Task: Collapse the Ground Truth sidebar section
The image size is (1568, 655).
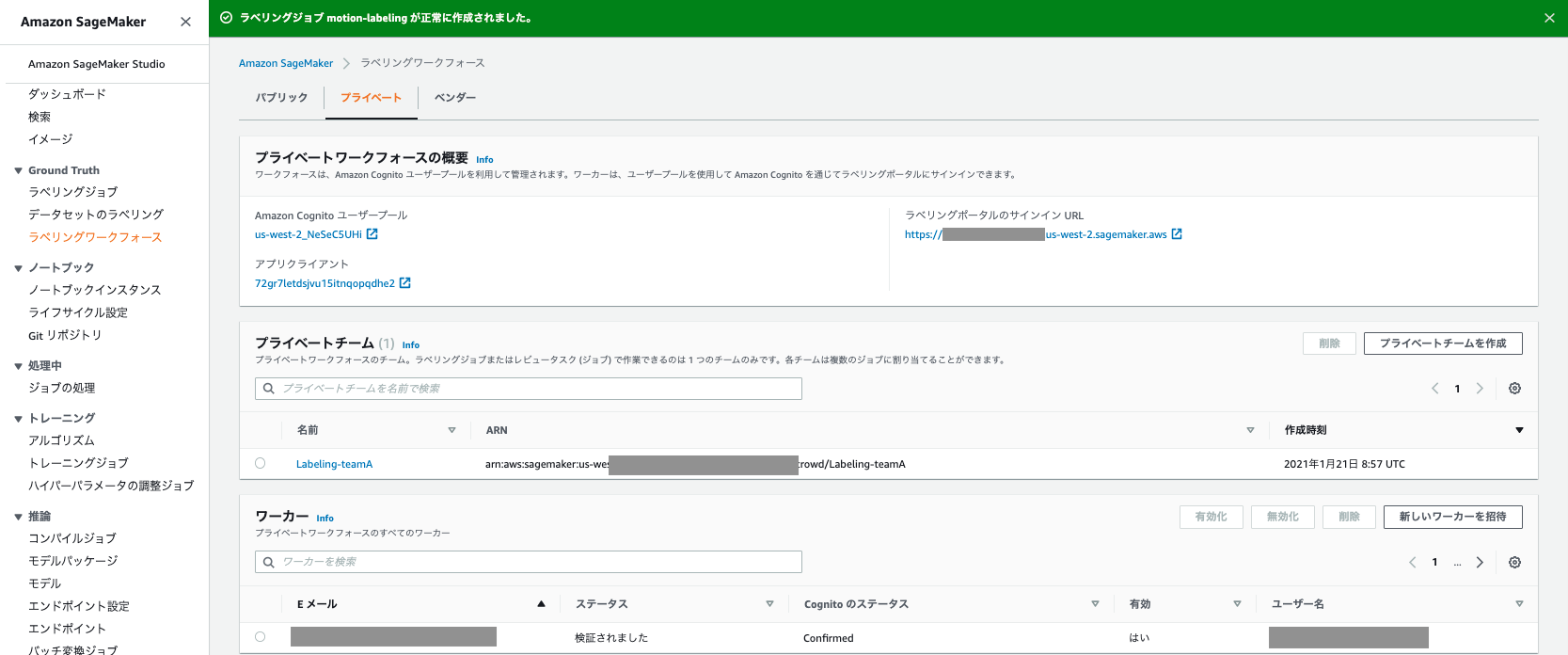Action: (x=18, y=171)
